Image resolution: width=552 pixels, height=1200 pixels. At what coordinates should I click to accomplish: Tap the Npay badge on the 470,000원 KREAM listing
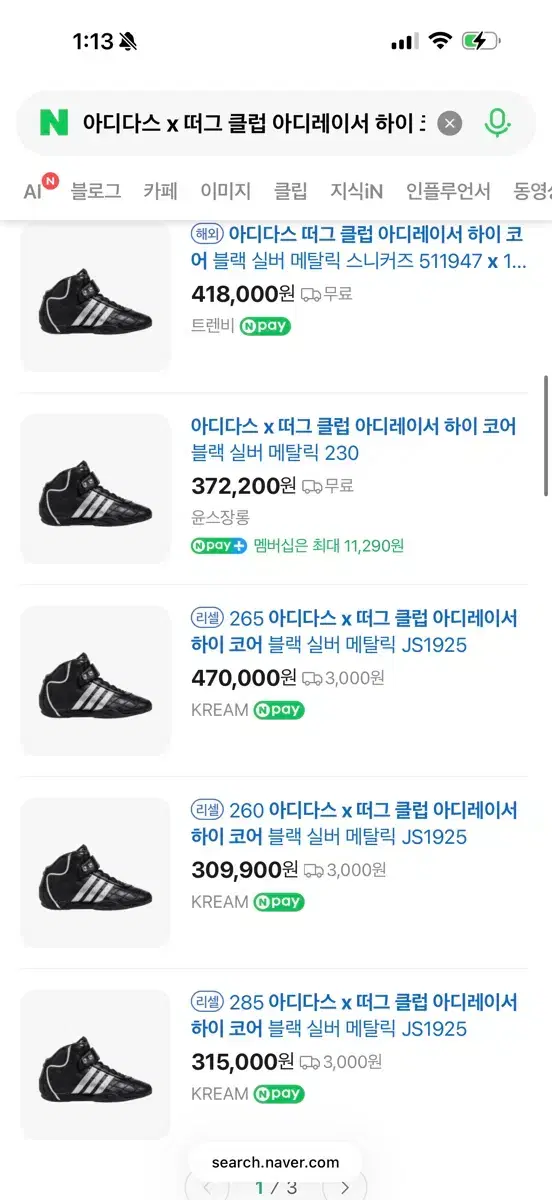click(278, 710)
